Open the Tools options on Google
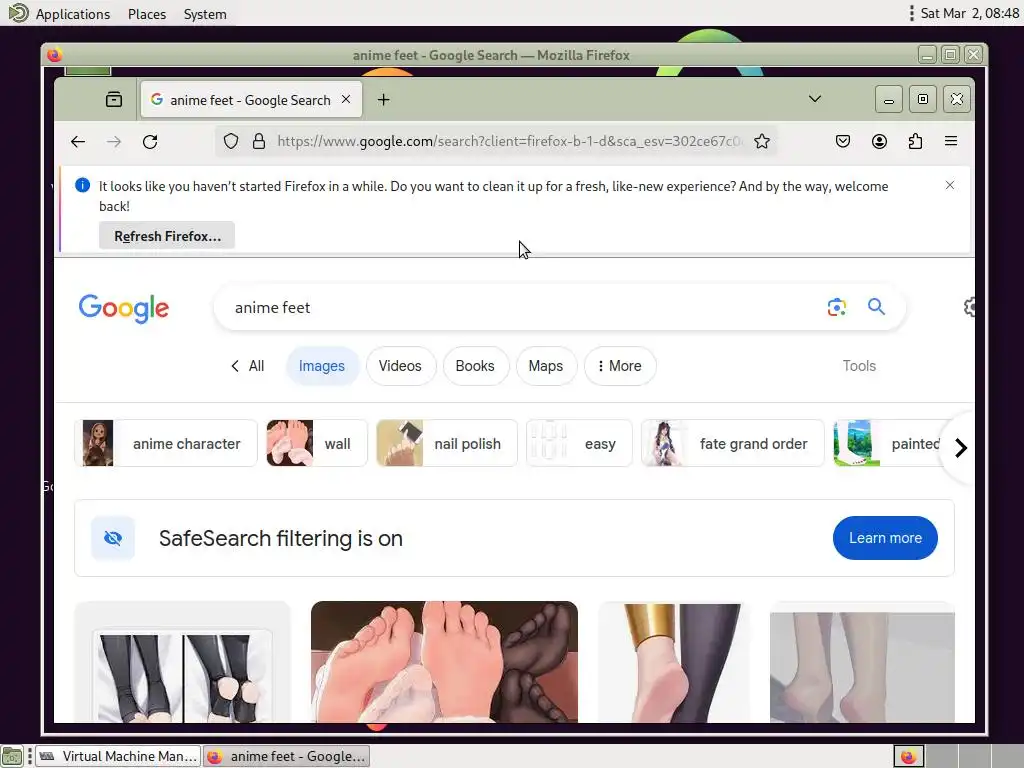Screen dimensions: 1024x768 [859, 366]
